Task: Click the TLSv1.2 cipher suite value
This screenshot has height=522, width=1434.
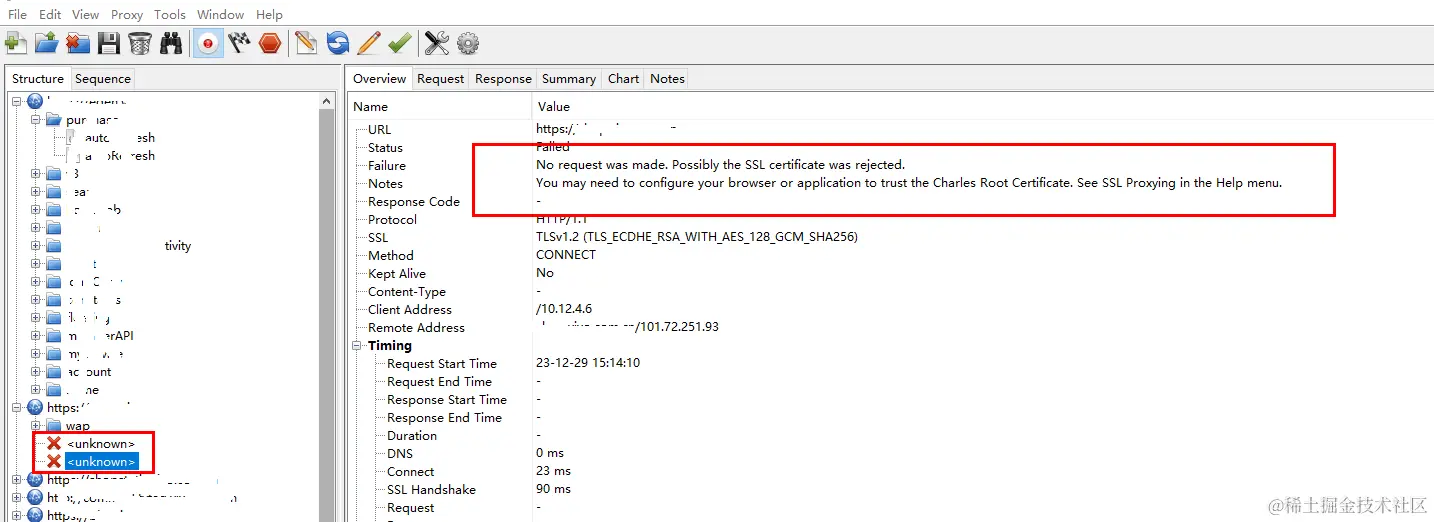Action: pyautogui.click(x=697, y=237)
